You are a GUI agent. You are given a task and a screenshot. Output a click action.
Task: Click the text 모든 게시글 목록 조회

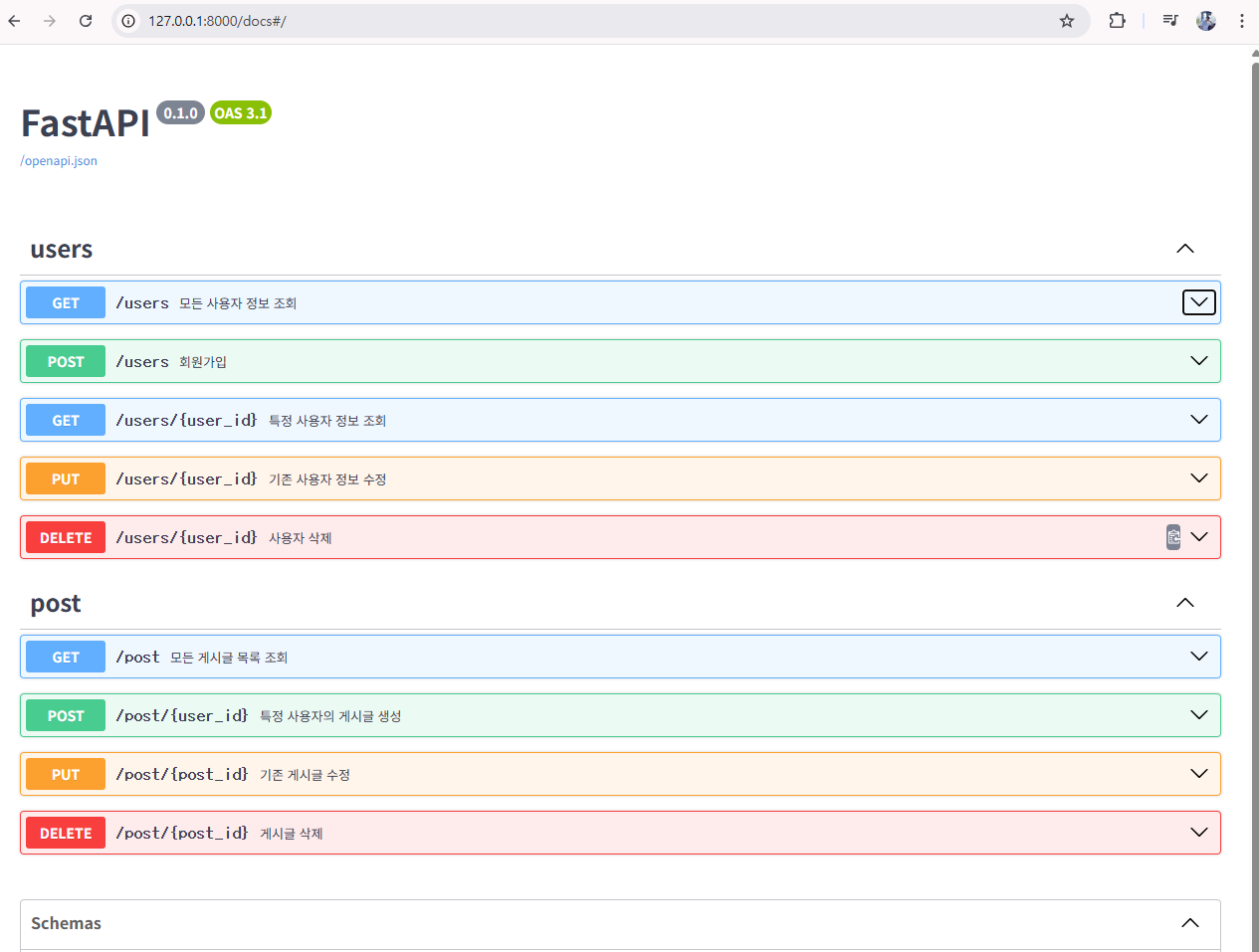(229, 658)
